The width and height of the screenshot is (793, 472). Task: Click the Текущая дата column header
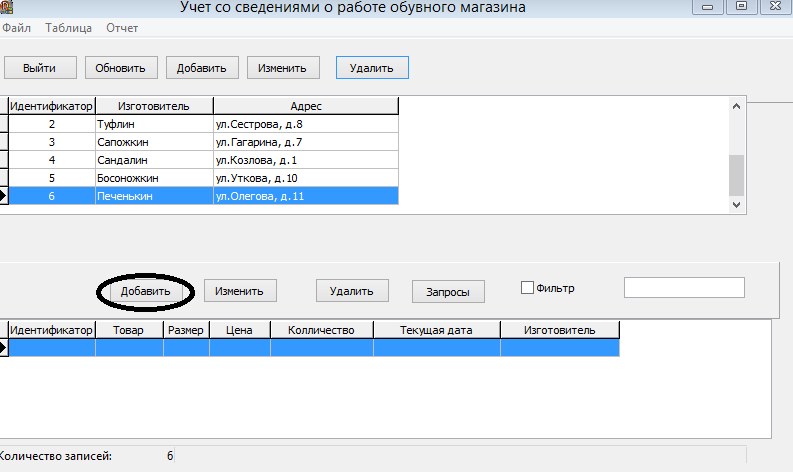tap(436, 330)
